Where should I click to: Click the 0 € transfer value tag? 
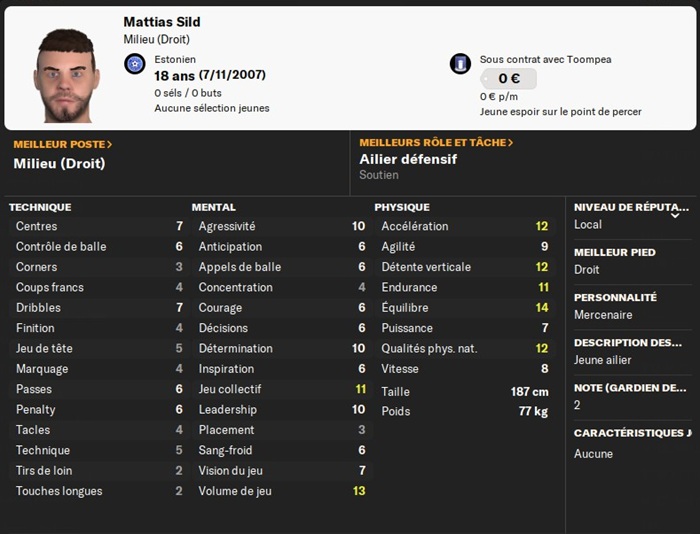508,79
